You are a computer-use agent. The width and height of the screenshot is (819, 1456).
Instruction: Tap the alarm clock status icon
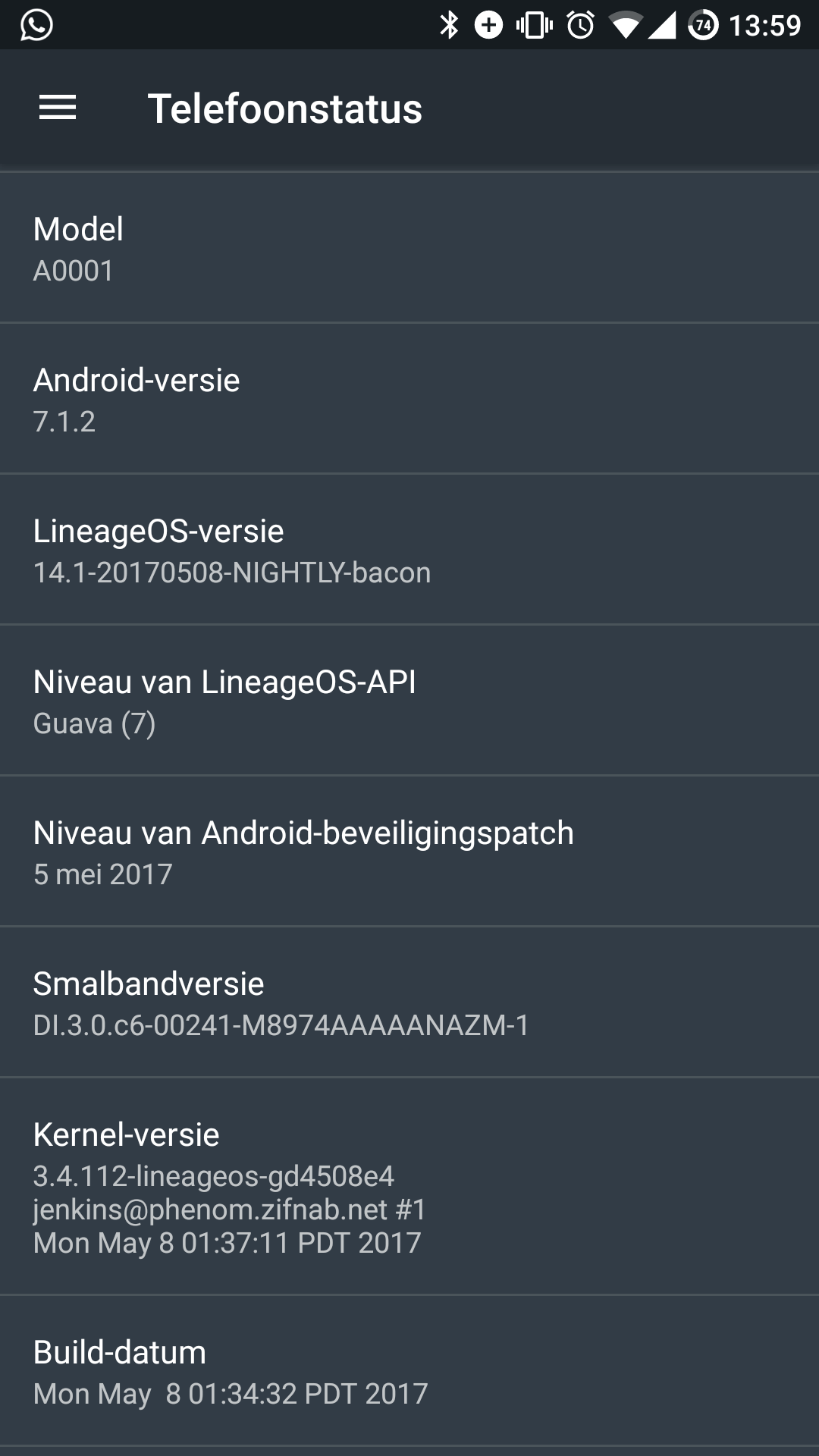pyautogui.click(x=581, y=25)
